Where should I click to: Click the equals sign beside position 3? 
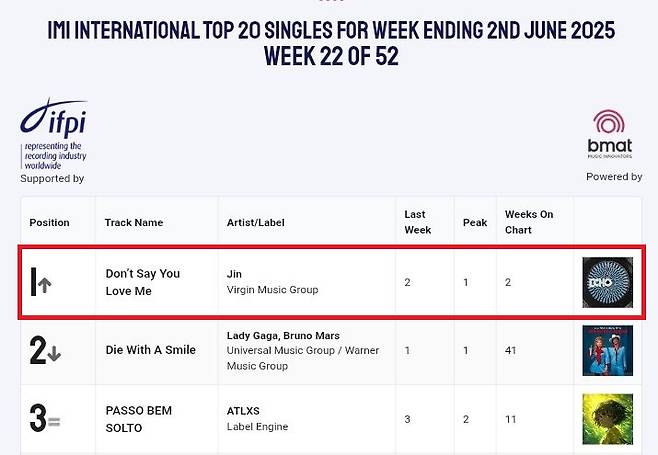(54, 422)
